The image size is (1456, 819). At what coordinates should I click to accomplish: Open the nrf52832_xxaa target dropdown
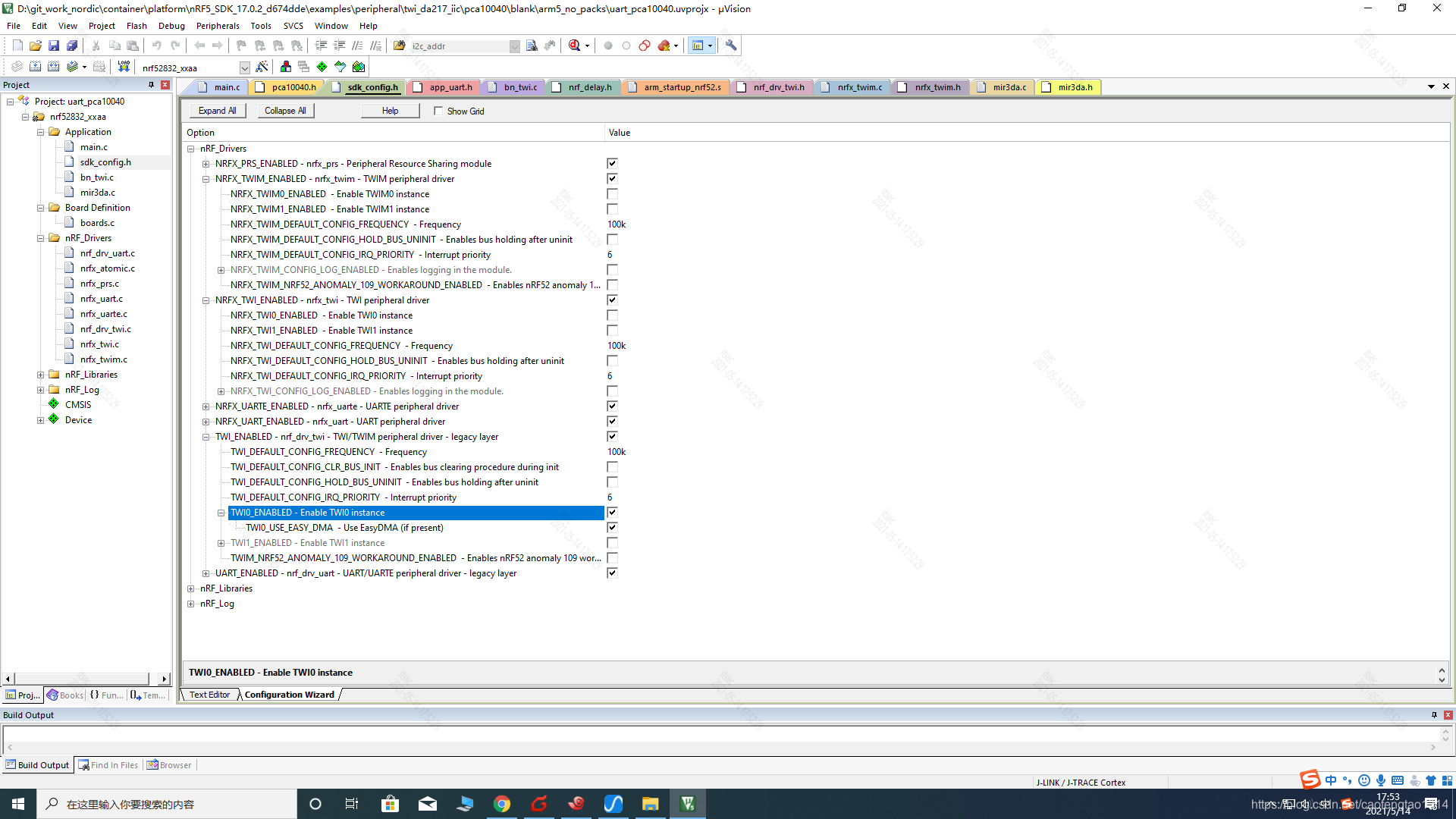coord(244,67)
